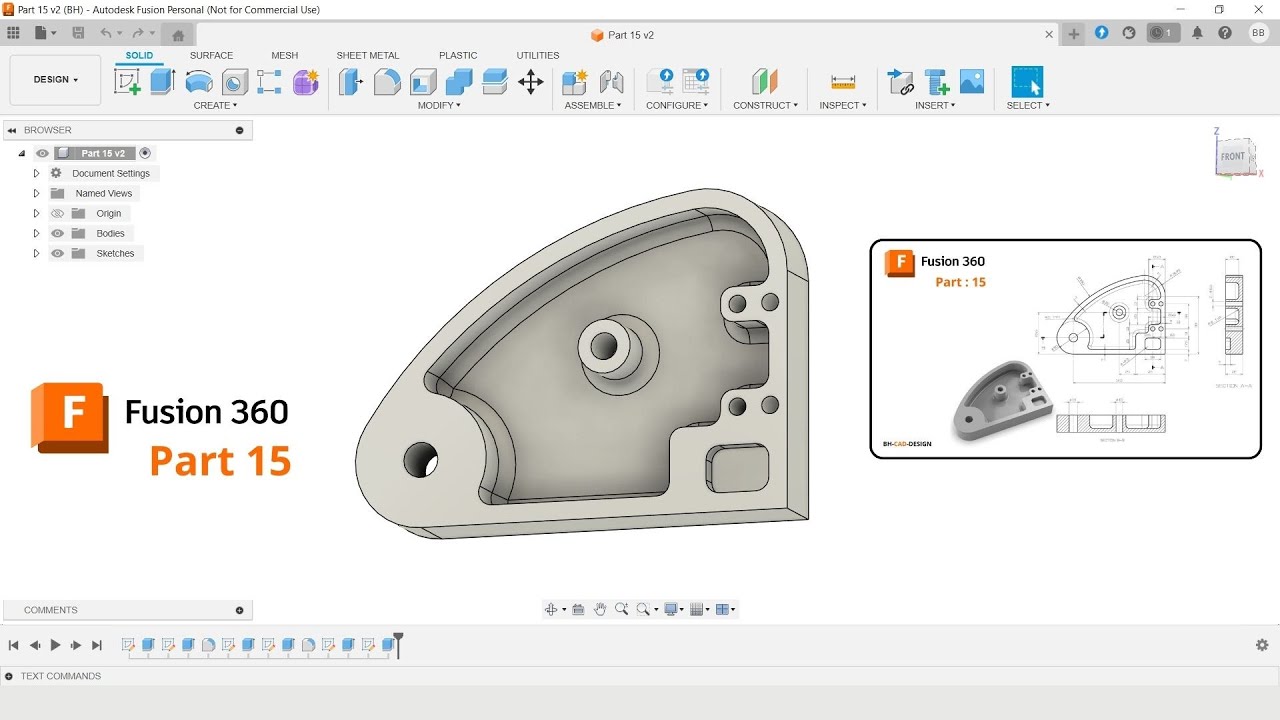
Task: Activate the Select tool icon
Action: (x=1027, y=82)
